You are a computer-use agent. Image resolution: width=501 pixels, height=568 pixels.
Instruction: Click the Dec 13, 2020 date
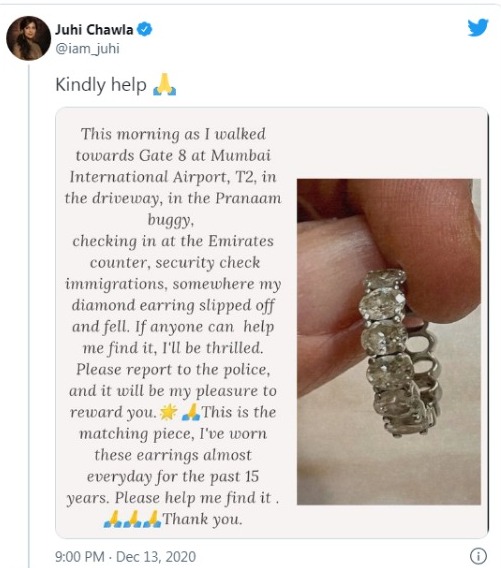click(156, 556)
